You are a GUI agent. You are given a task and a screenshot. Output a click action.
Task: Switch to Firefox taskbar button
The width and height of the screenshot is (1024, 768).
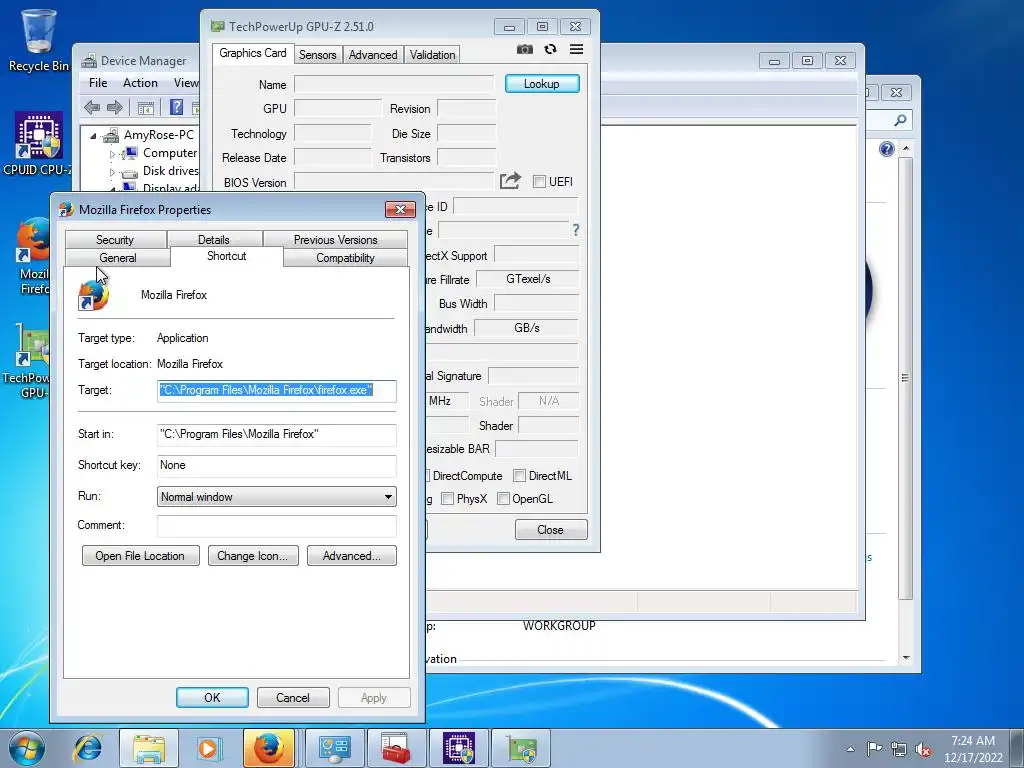269,748
